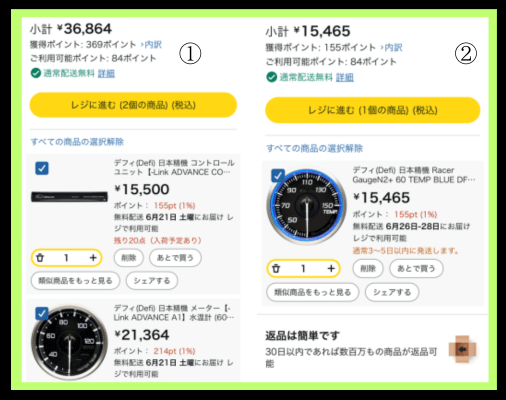The image size is (506, 400).
Task: Click 詳細 link for shipping in cart one
Action: [106, 73]
